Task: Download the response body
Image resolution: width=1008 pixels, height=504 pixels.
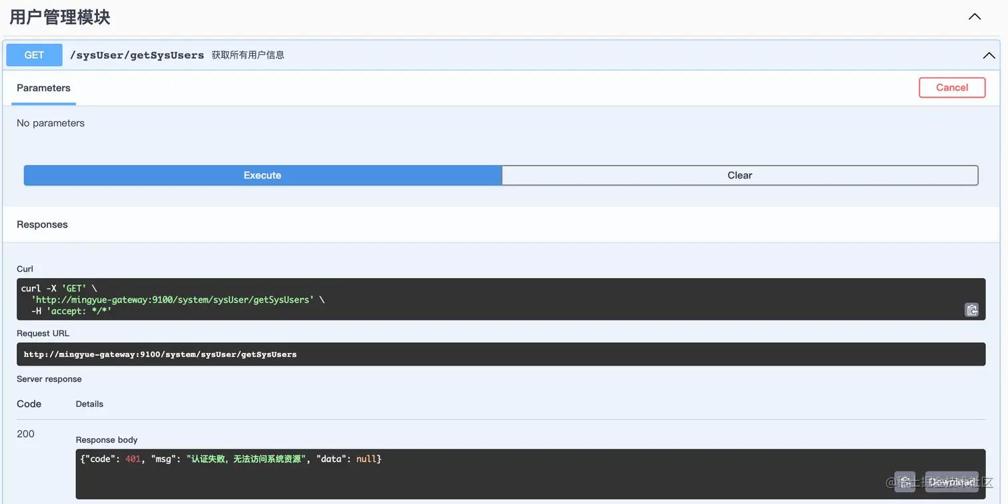Action: point(951,482)
